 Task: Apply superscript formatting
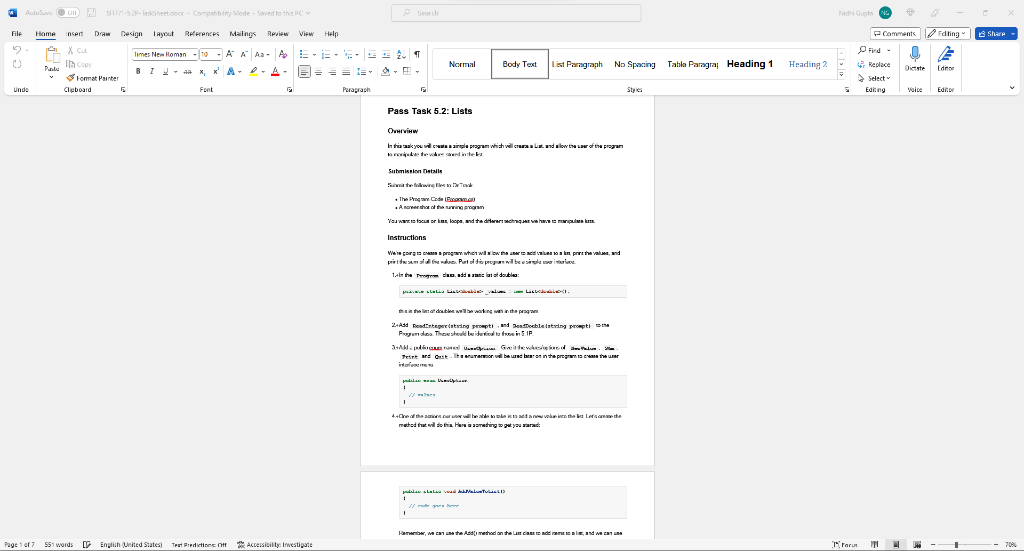click(x=216, y=72)
